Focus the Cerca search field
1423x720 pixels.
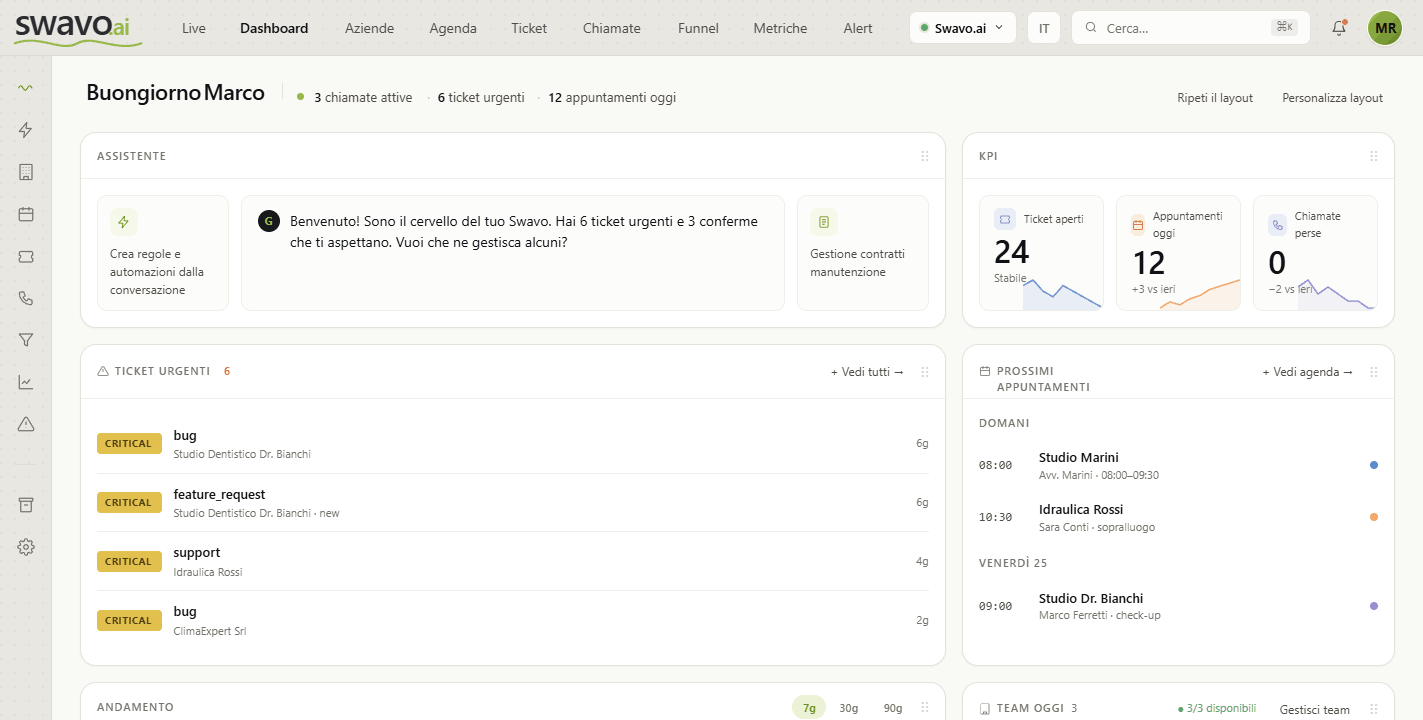click(x=1191, y=28)
